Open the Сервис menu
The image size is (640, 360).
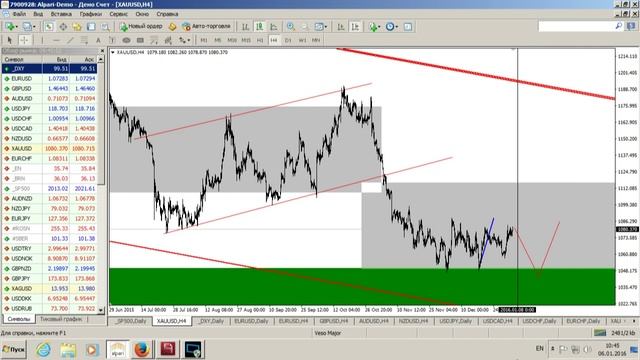click(x=118, y=14)
